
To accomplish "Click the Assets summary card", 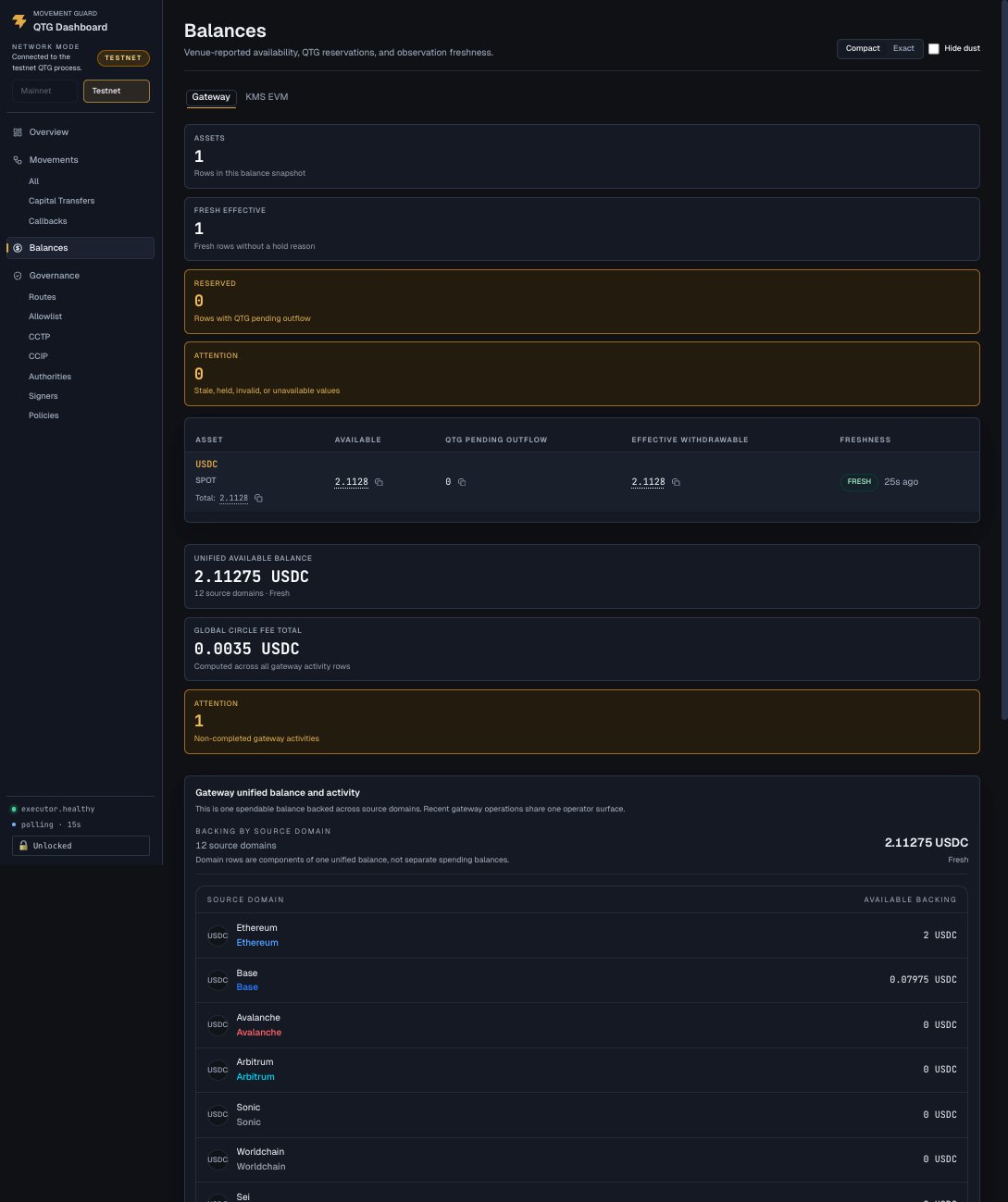I will coord(582,156).
